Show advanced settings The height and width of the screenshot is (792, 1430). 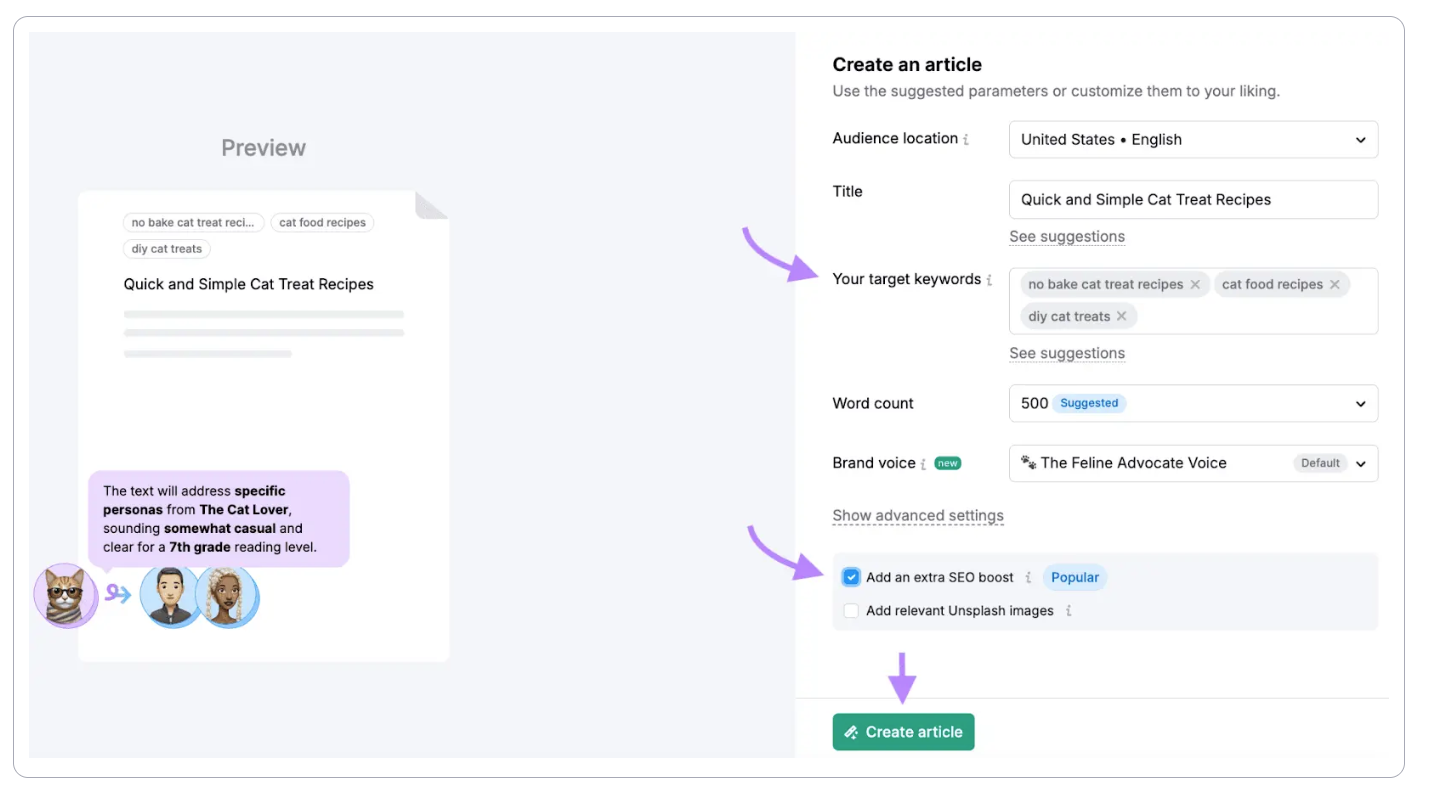pyautogui.click(x=918, y=515)
